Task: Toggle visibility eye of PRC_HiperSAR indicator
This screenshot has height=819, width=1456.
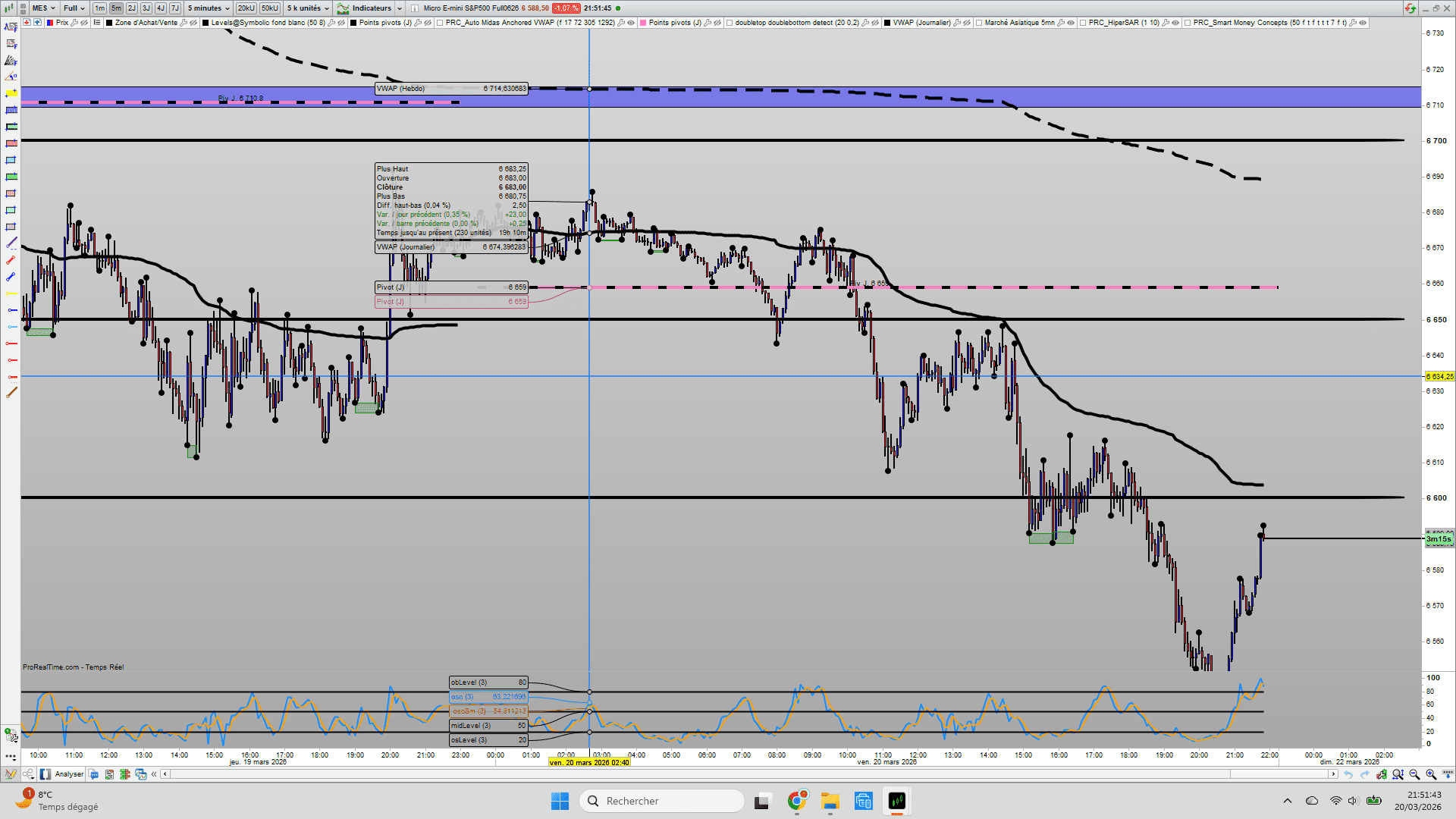Action: (x=1175, y=23)
